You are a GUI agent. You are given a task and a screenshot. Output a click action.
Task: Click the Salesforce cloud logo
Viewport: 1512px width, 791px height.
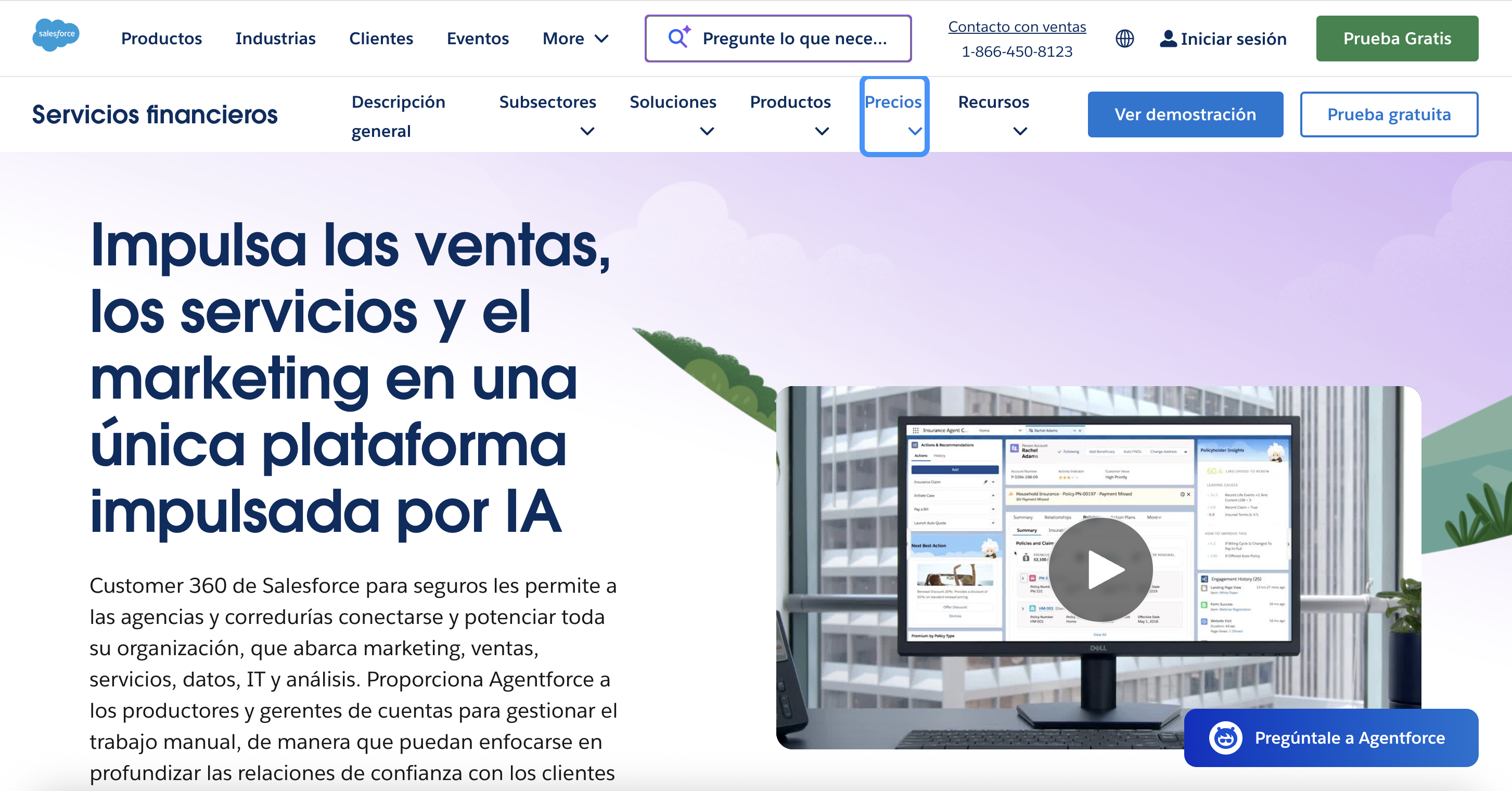pyautogui.click(x=56, y=35)
